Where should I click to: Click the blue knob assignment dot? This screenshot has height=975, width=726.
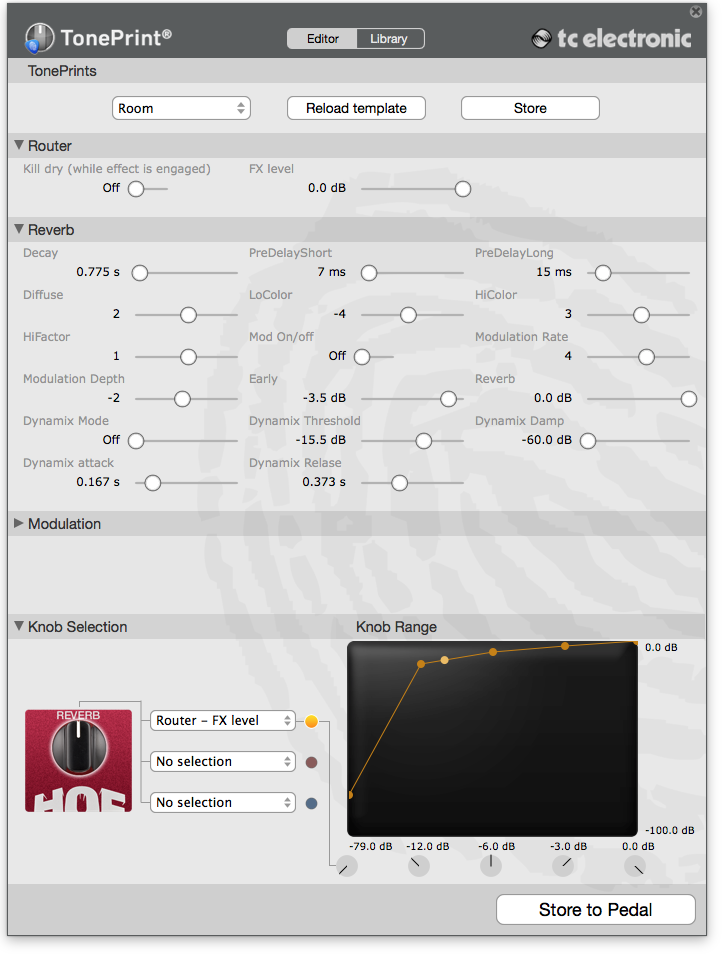click(311, 803)
